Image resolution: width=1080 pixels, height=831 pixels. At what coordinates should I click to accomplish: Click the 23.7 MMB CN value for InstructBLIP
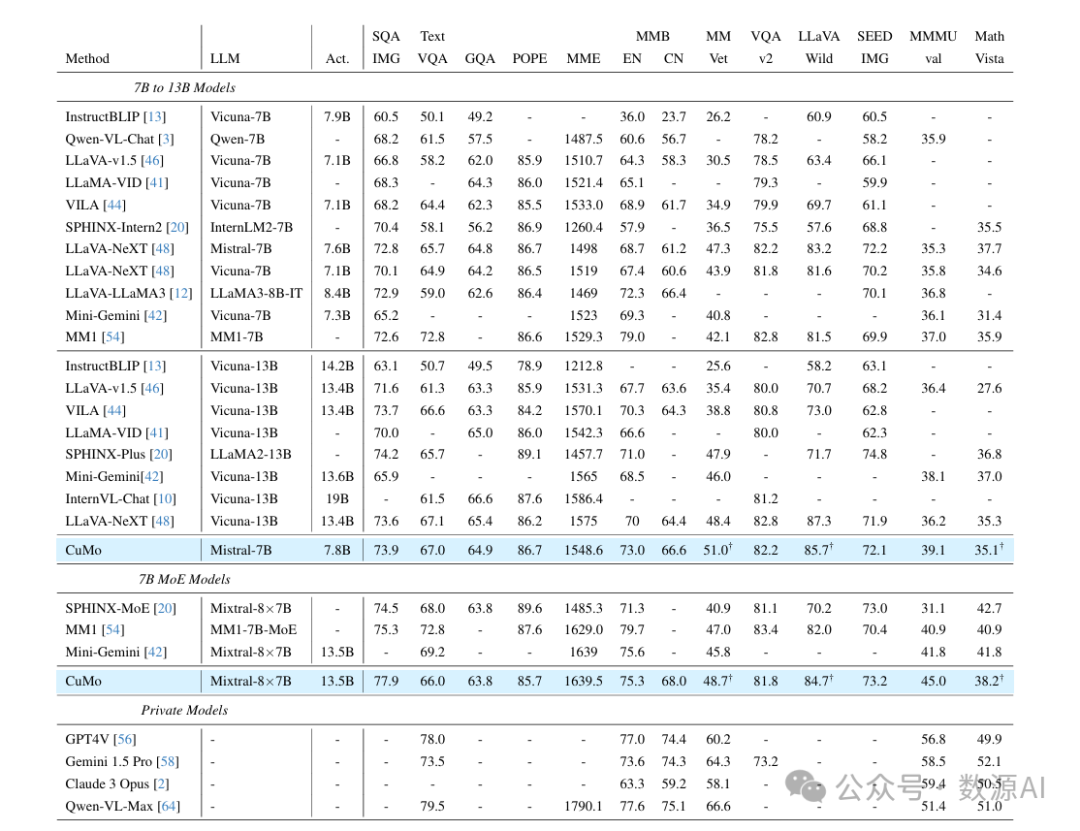(x=674, y=117)
